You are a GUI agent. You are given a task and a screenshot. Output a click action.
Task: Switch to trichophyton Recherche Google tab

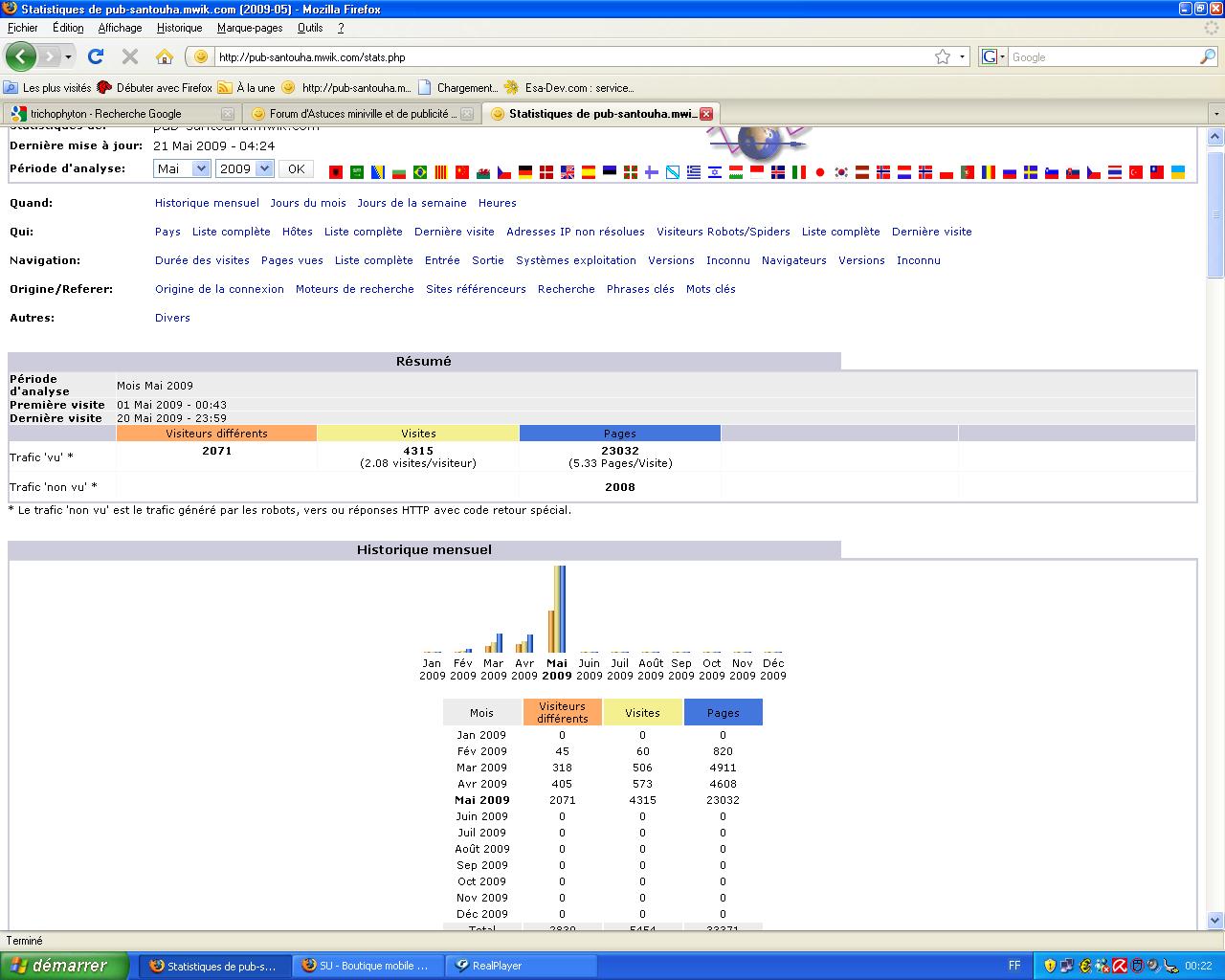tap(122, 113)
